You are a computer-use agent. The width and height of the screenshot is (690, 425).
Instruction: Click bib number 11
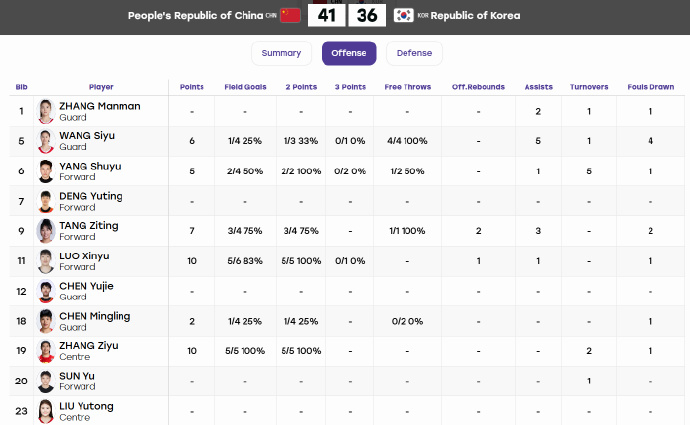[x=21, y=261]
